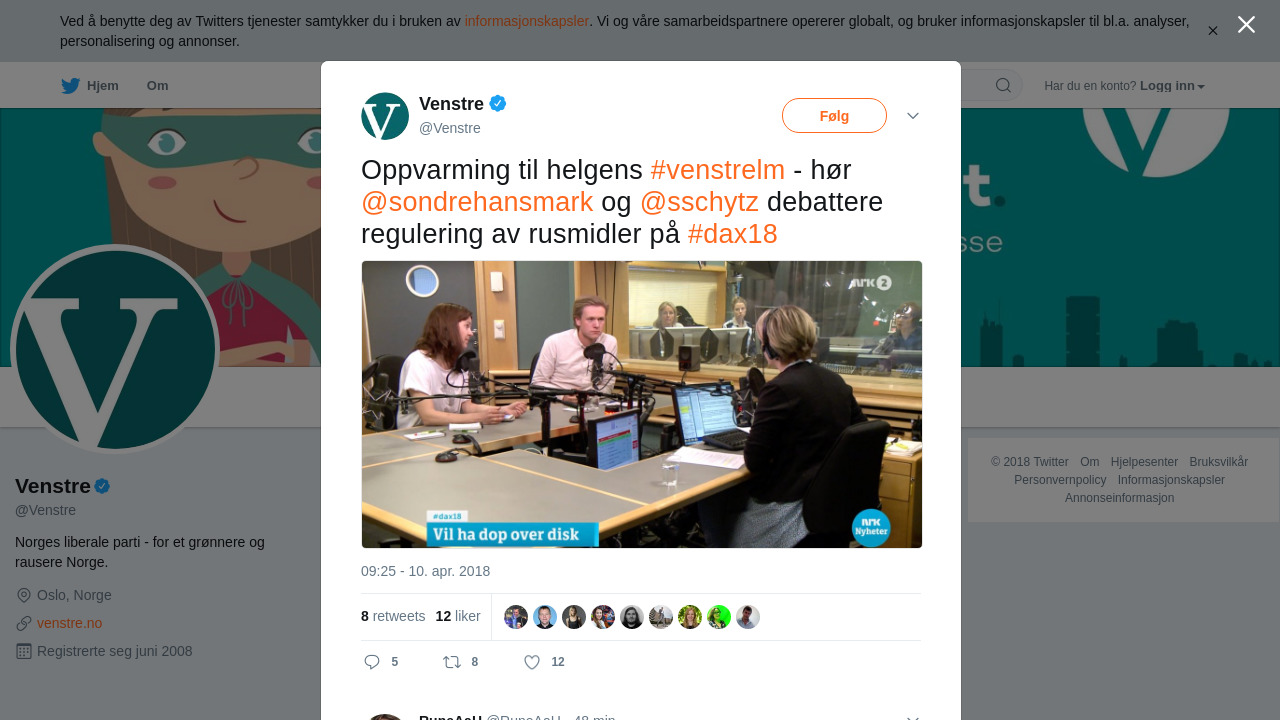The width and height of the screenshot is (1280, 720).
Task: View the 8 retweets list
Action: click(x=393, y=616)
